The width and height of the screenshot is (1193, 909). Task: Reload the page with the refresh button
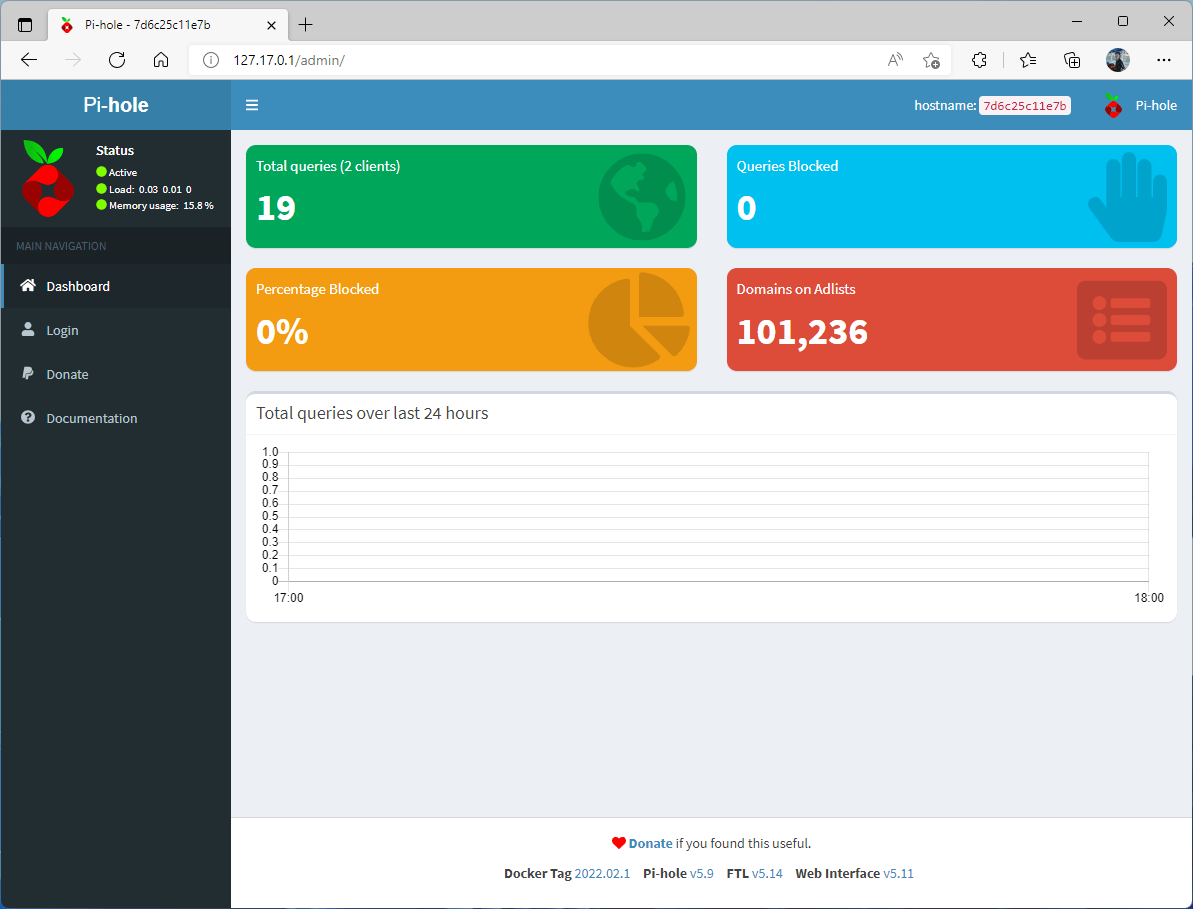coord(116,60)
